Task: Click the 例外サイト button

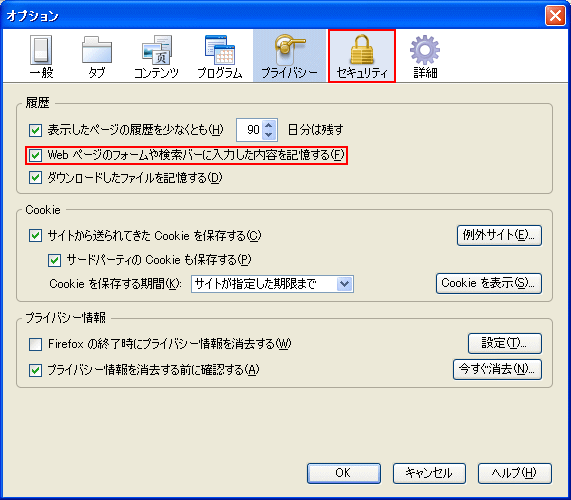Action: click(x=499, y=235)
